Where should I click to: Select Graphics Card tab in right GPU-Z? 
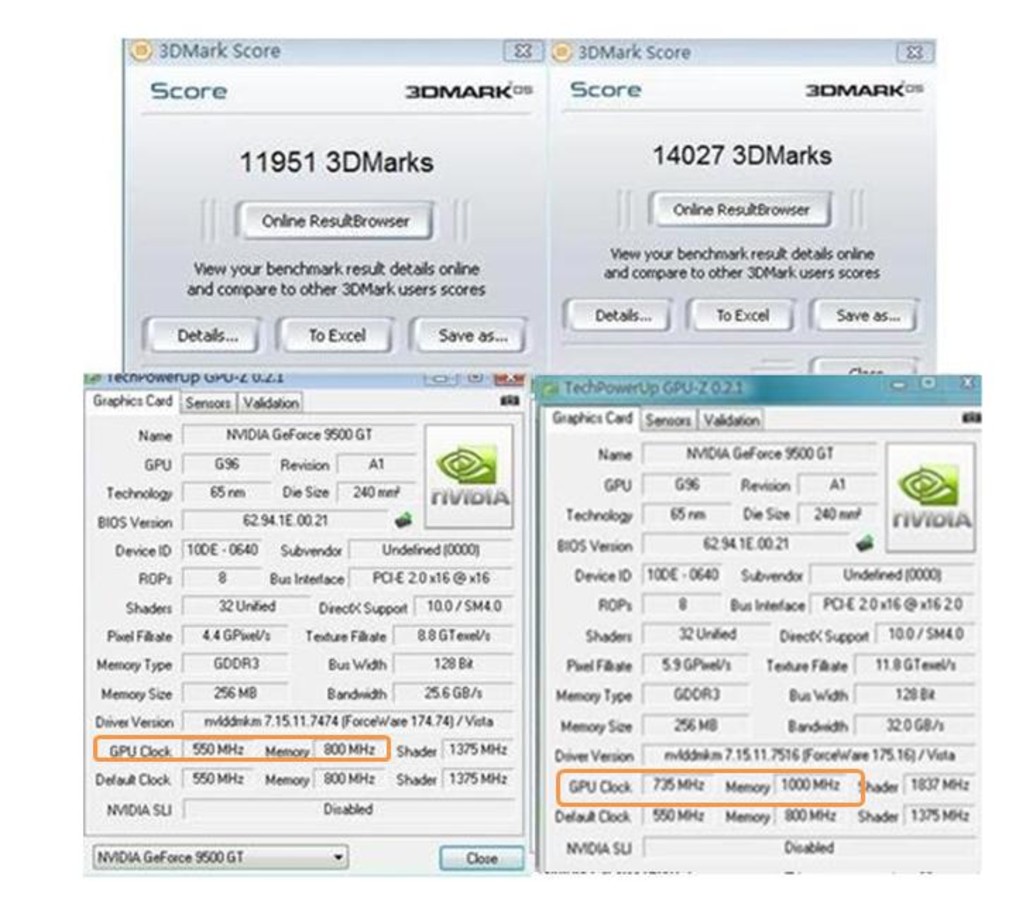[592, 418]
